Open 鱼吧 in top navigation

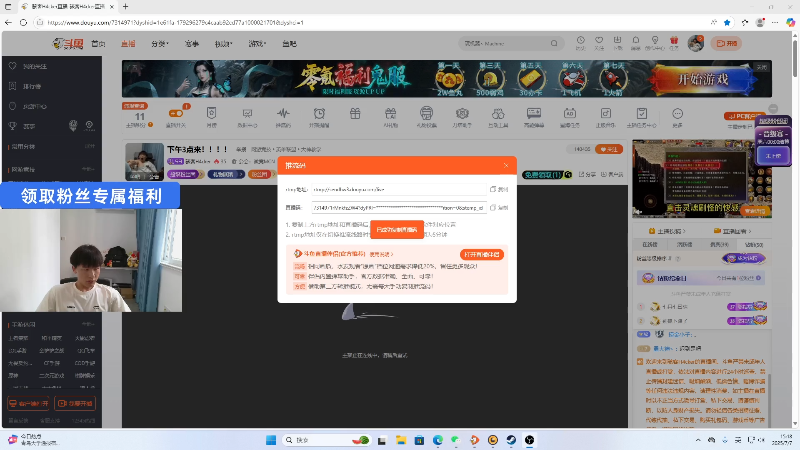point(289,44)
